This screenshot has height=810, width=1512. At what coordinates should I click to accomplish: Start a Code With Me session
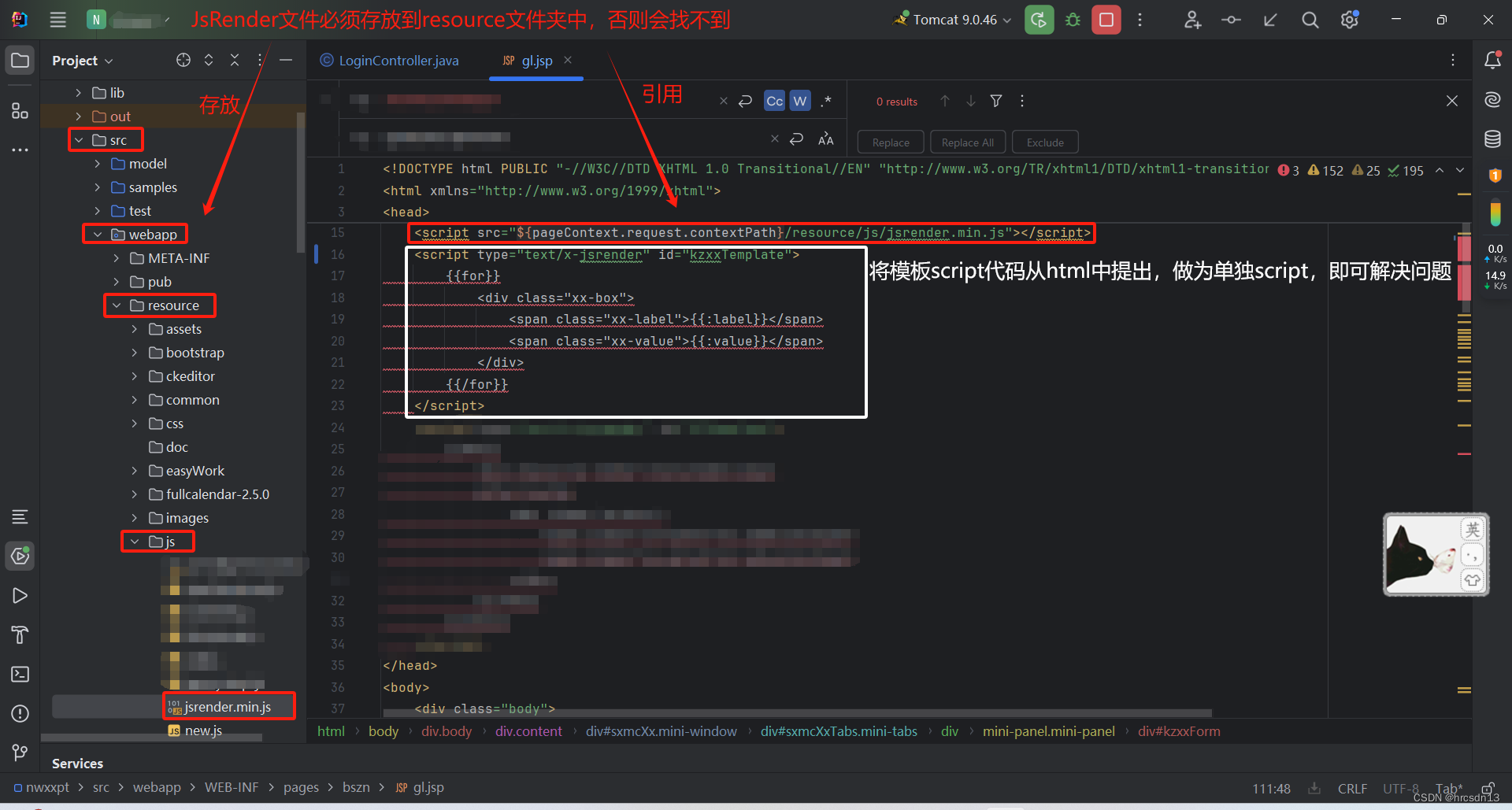point(1191,20)
